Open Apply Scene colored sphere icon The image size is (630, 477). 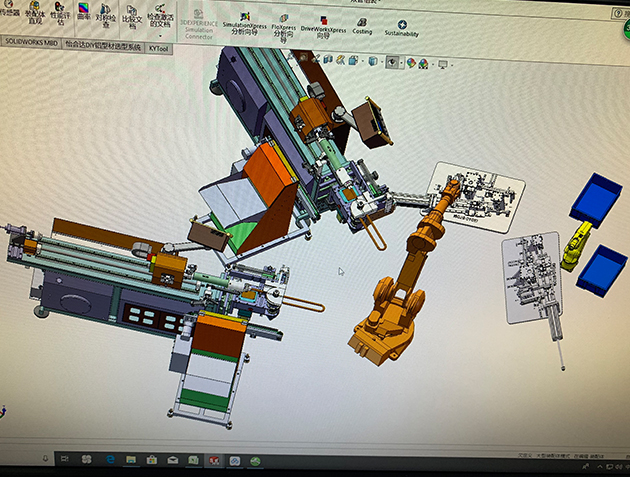point(425,65)
